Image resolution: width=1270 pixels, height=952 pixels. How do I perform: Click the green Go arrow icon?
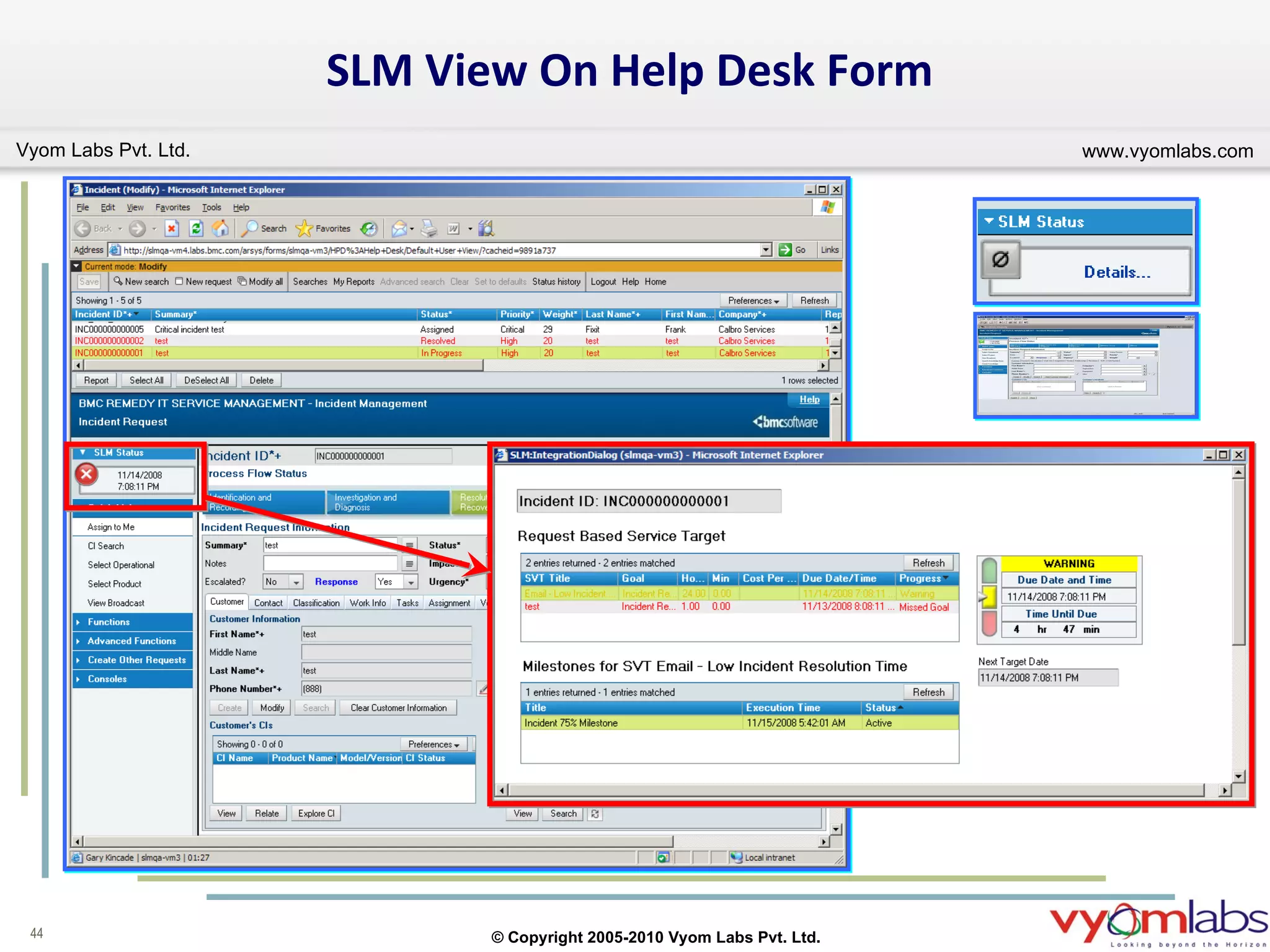pos(785,250)
